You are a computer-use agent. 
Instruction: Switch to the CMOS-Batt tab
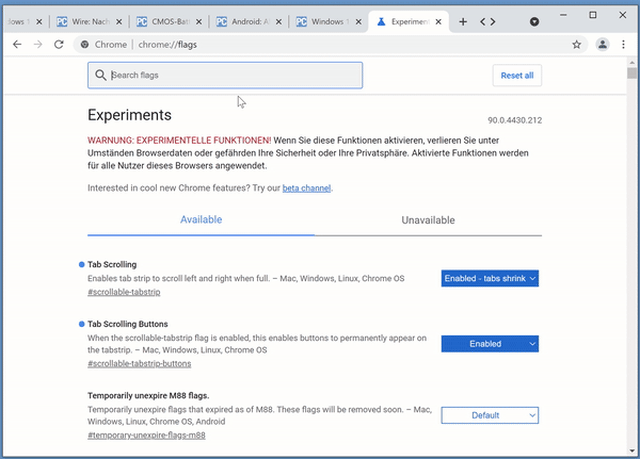pyautogui.click(x=171, y=22)
